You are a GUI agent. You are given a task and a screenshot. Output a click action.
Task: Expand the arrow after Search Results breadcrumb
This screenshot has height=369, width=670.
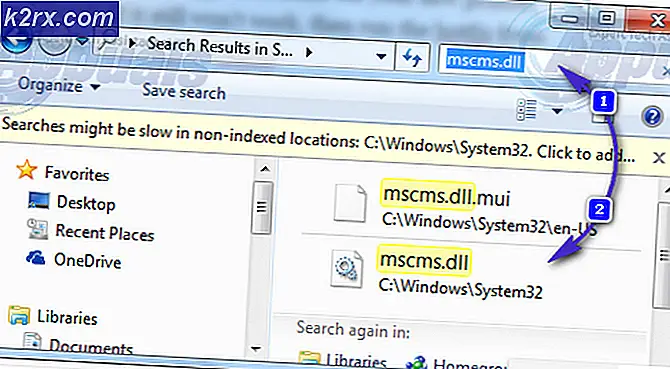coord(309,53)
